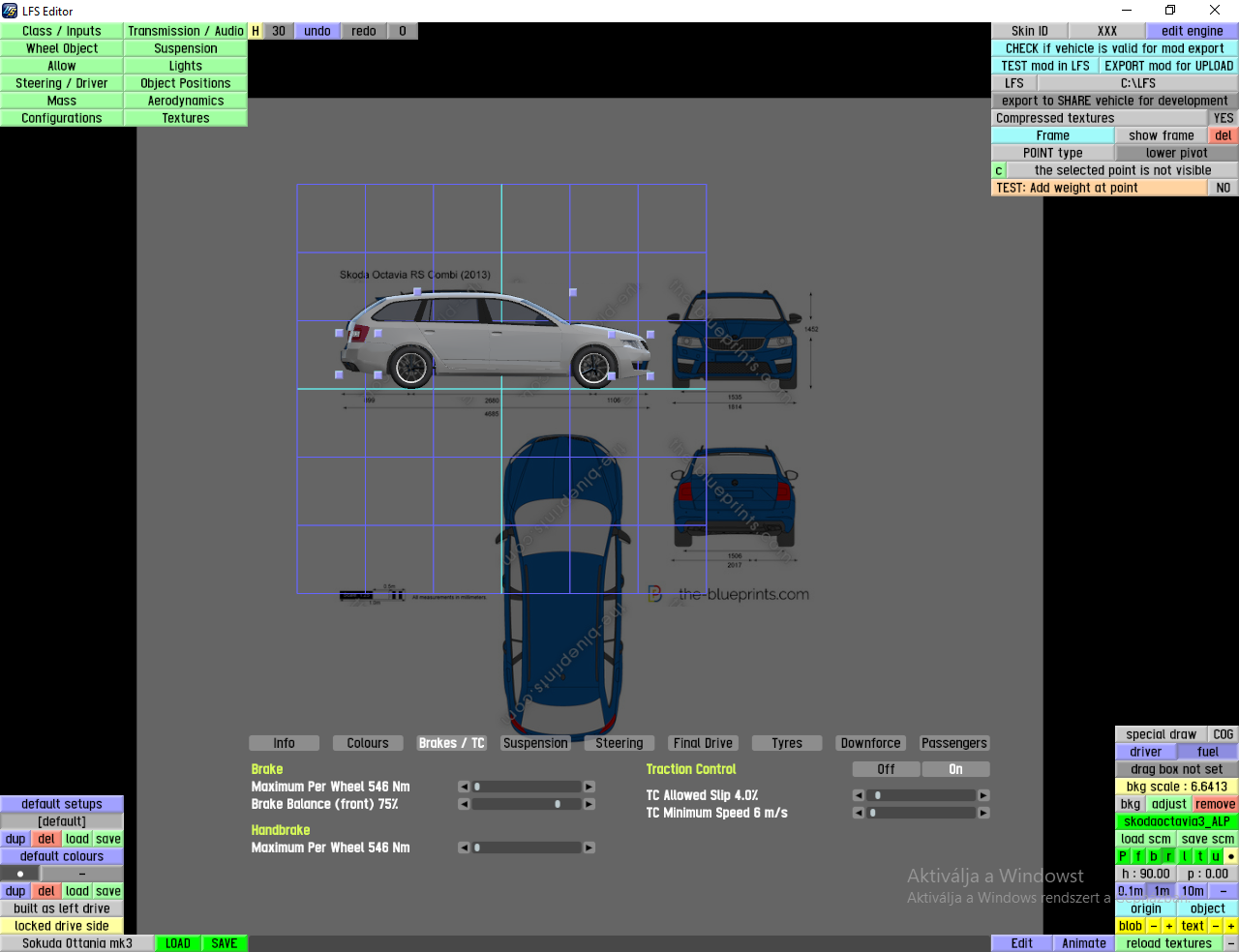The image size is (1239, 952).
Task: Click the yellow H button in top bar
Action: 256,31
